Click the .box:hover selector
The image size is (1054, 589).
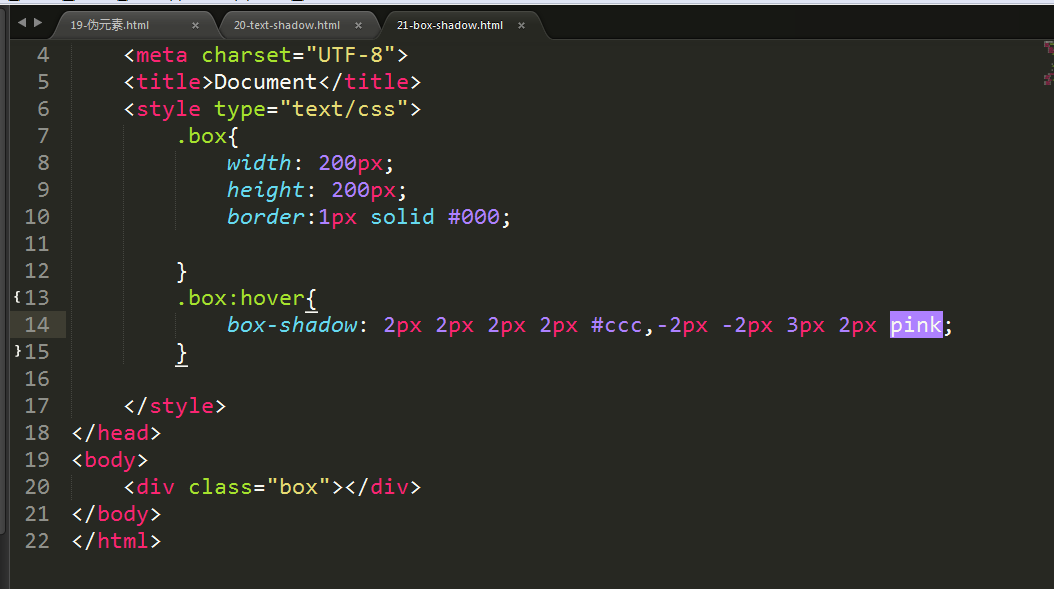click(x=241, y=298)
